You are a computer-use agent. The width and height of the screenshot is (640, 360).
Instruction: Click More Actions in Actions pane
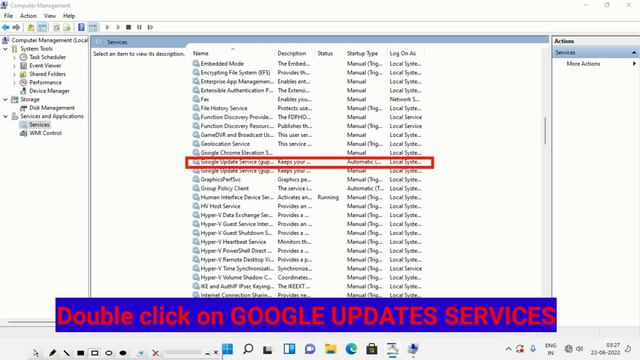click(583, 64)
